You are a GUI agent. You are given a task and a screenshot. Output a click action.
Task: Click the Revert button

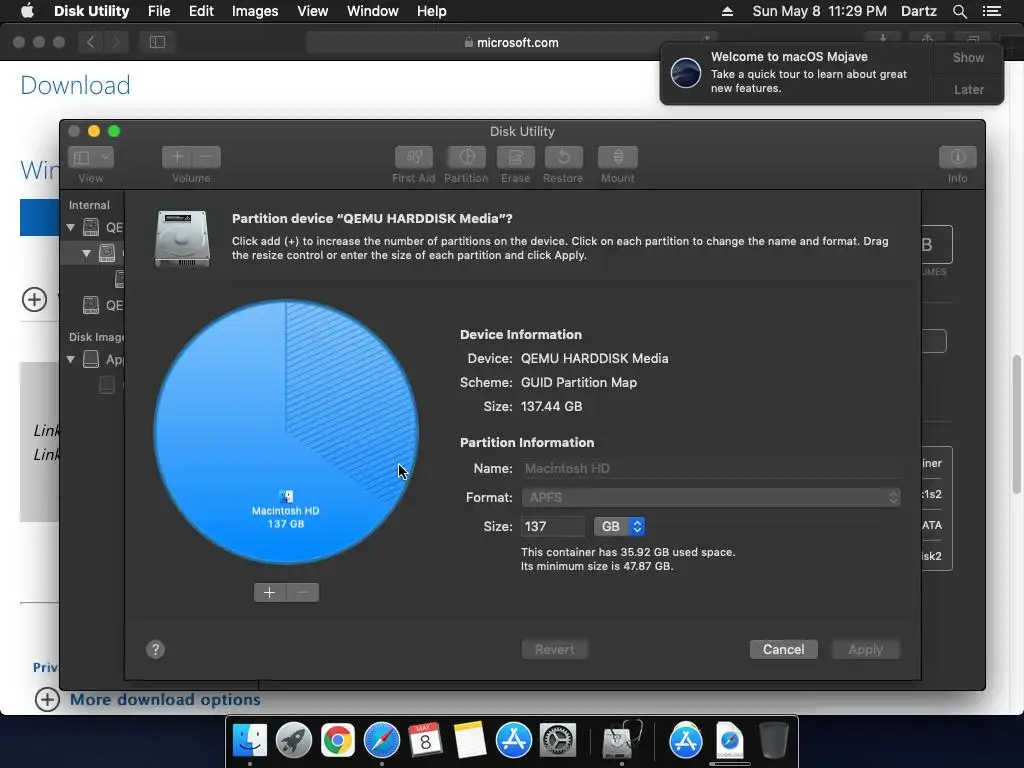[x=554, y=649]
